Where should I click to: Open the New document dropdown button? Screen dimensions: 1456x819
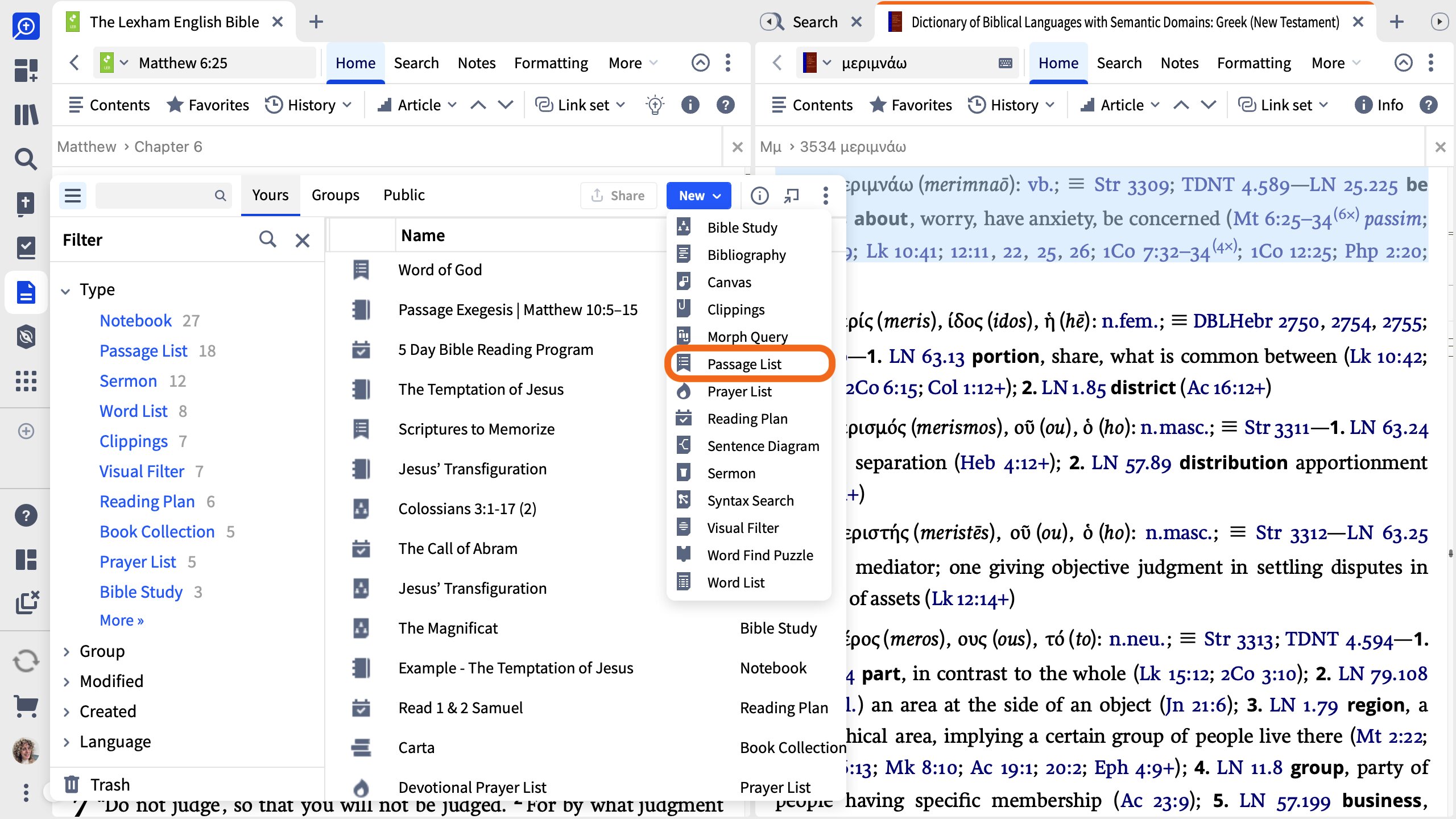click(x=699, y=196)
